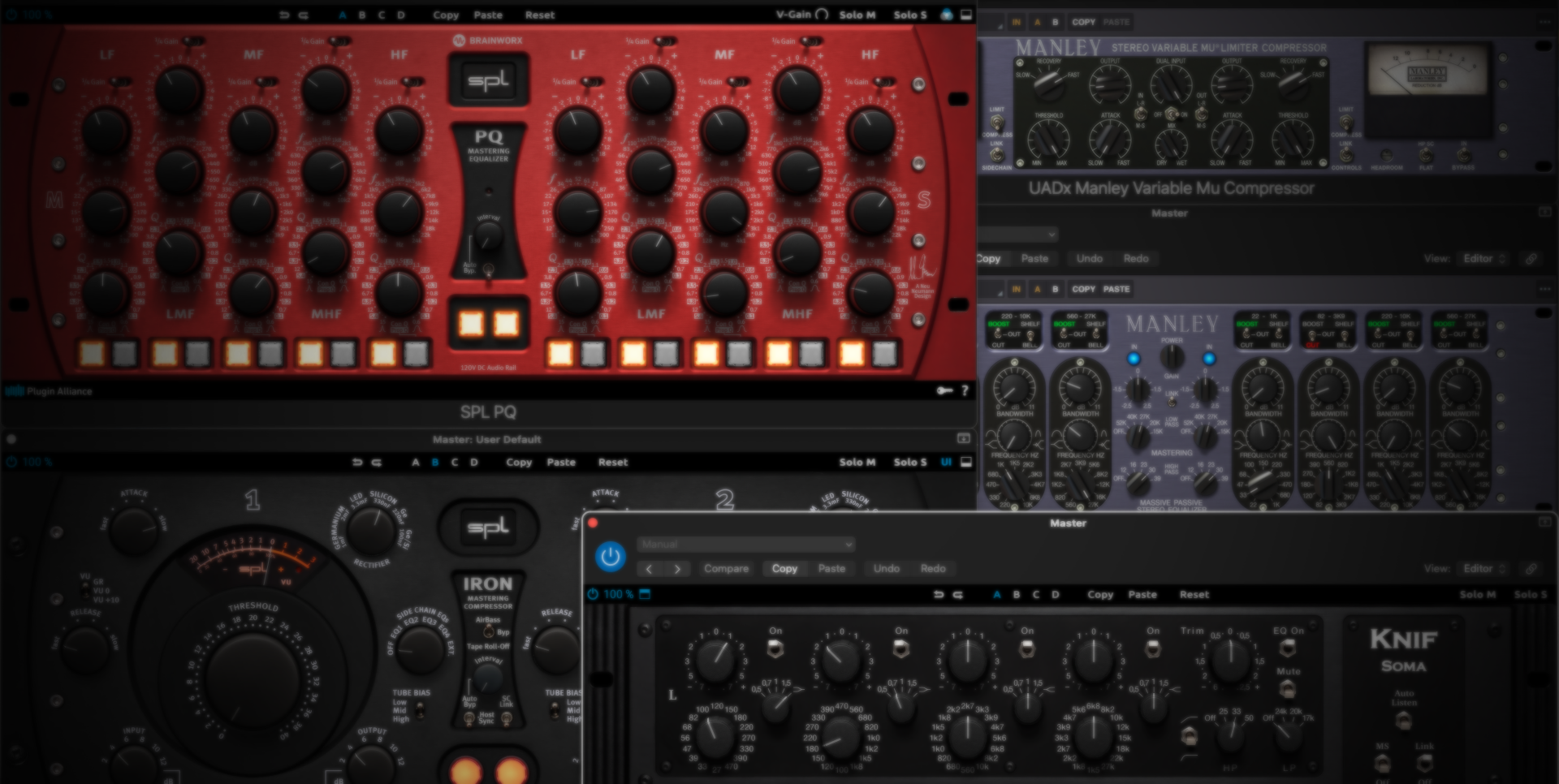
Task: Select preset B in Manley Massive Passive toolbar
Action: click(1056, 288)
